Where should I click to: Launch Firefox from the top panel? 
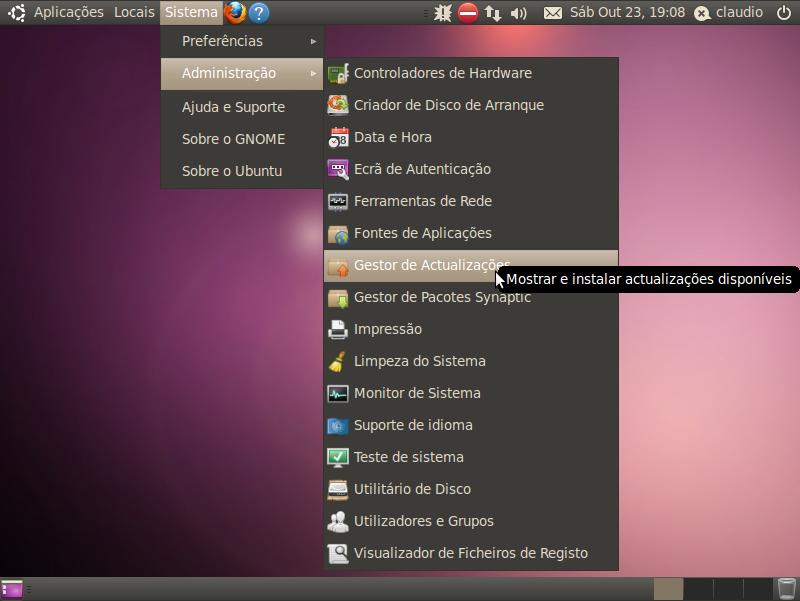(x=235, y=13)
